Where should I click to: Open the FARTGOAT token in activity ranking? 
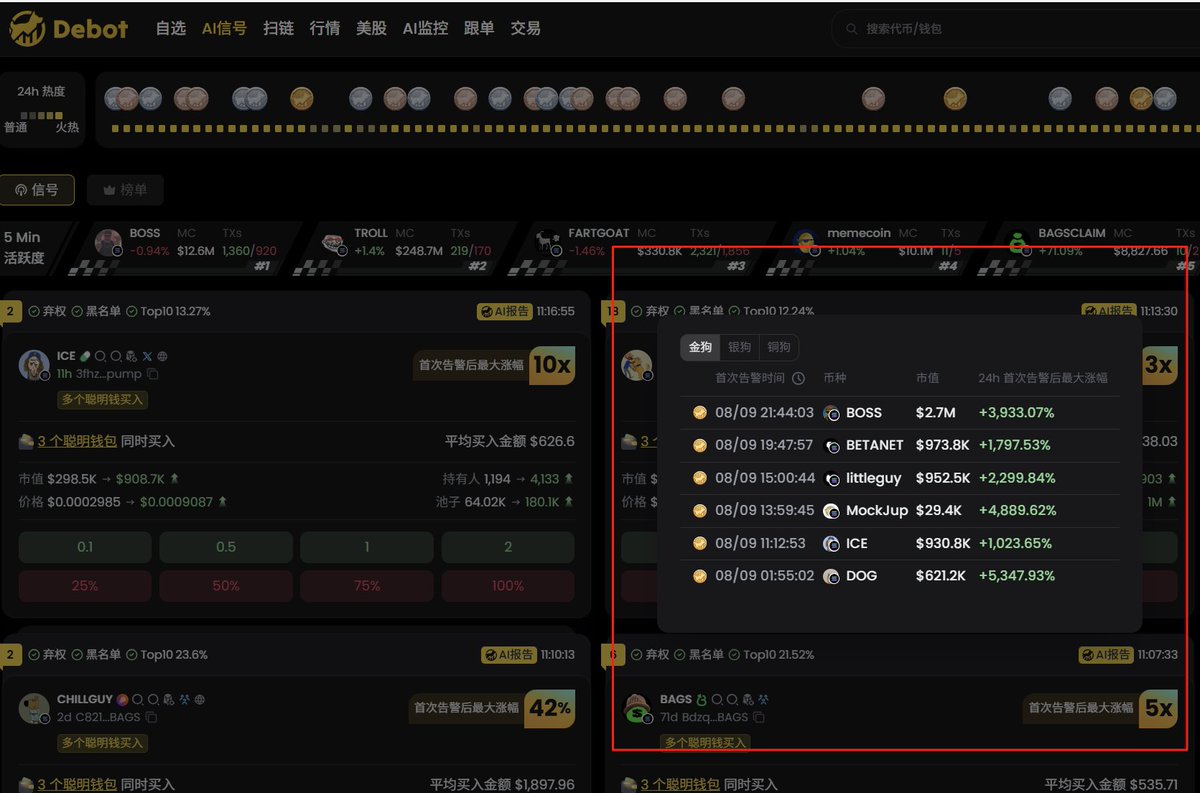[640, 247]
